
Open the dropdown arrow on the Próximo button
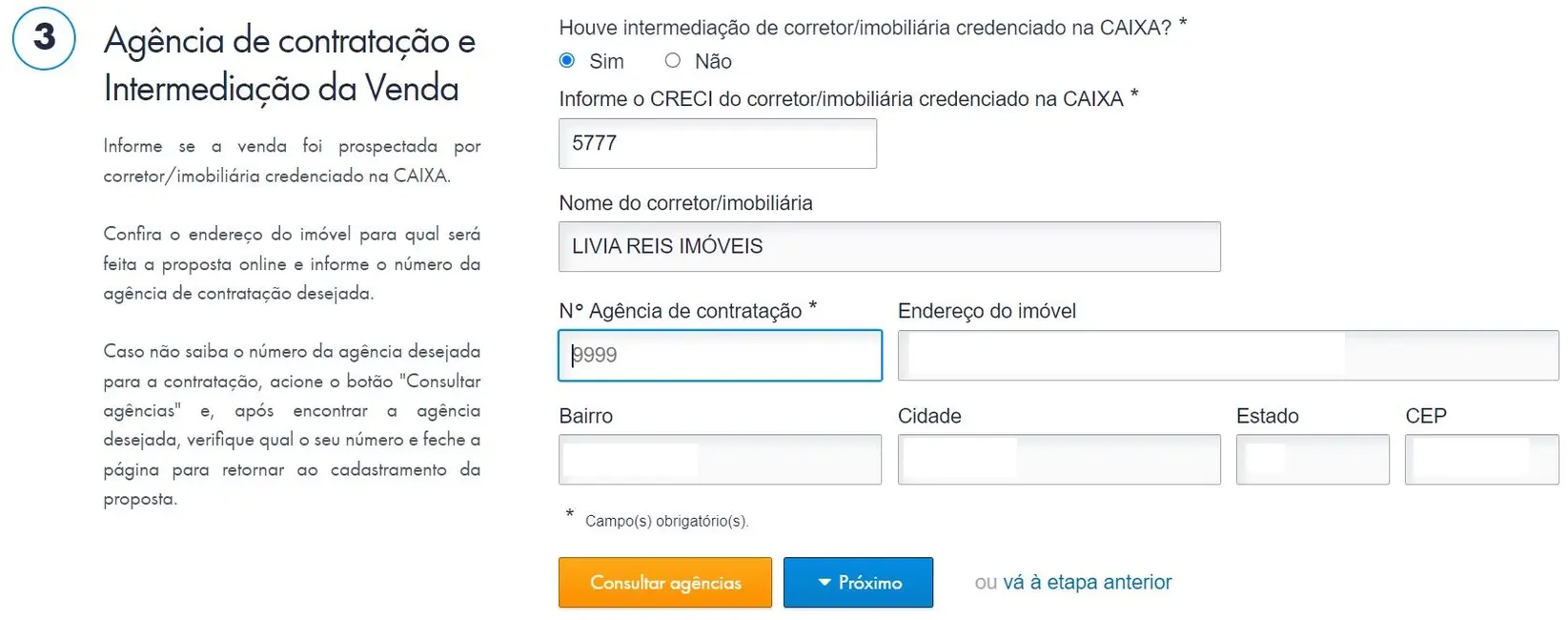click(823, 582)
